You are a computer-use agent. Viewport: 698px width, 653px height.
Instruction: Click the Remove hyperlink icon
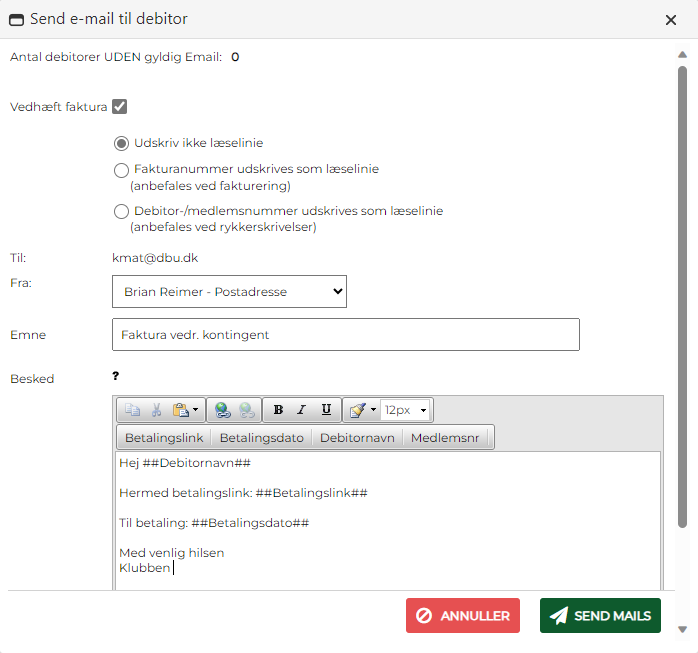[x=246, y=410]
